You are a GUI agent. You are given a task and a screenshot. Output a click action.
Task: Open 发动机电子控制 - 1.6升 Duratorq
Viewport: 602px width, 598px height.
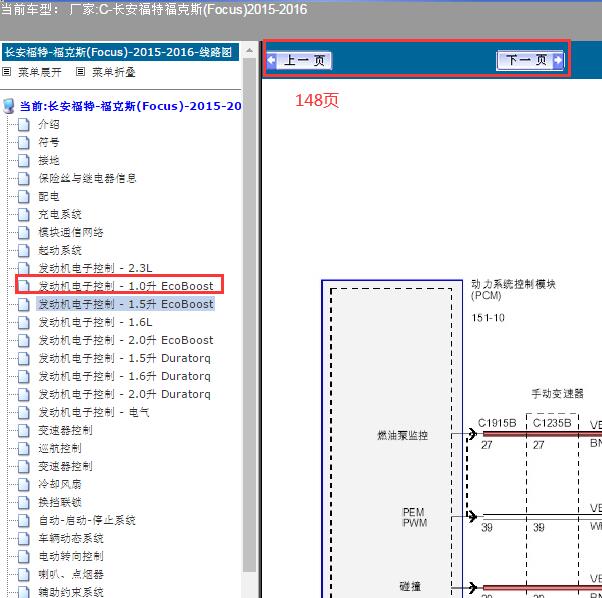[124, 376]
